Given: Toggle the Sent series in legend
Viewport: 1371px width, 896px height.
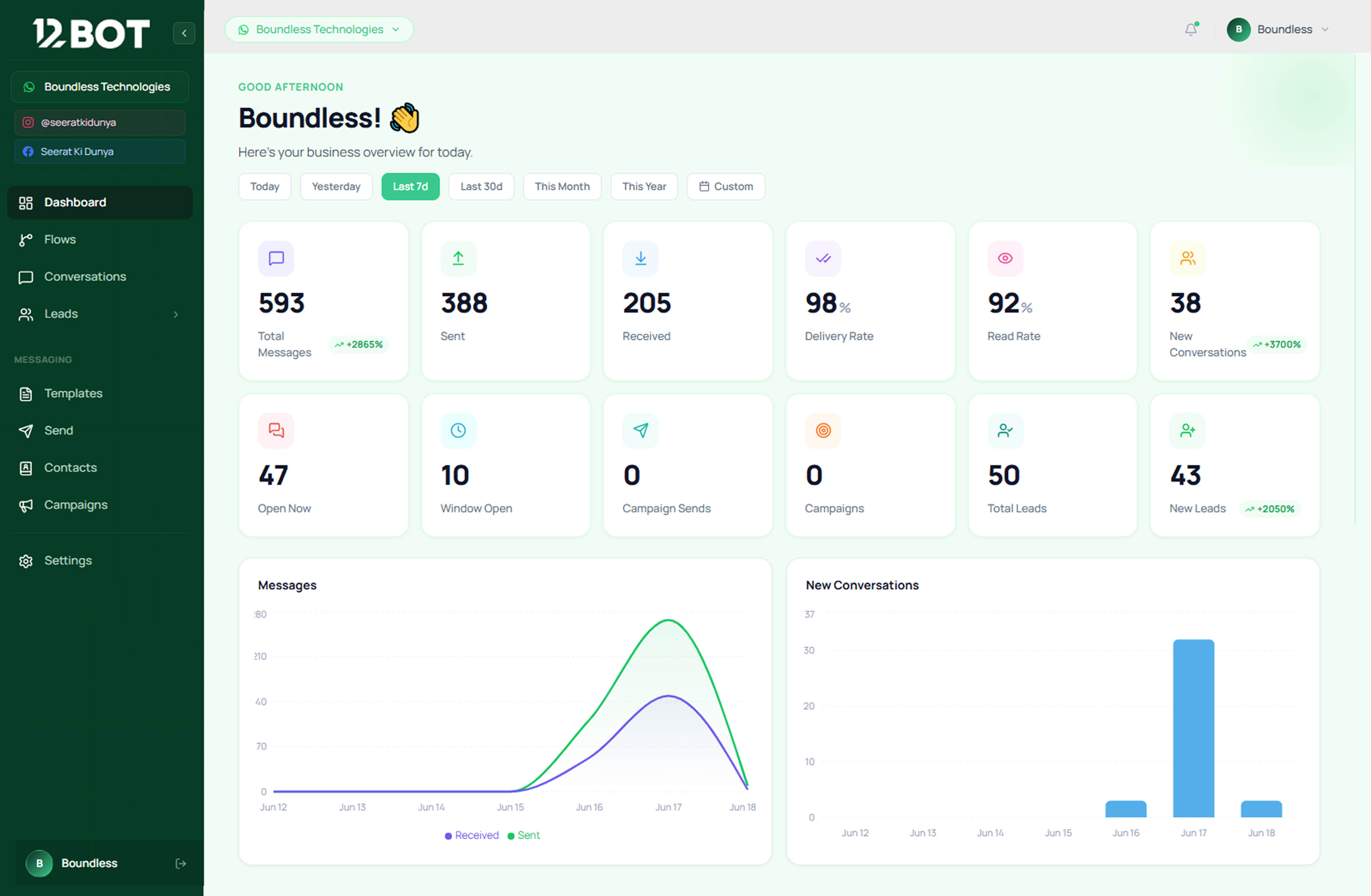Looking at the screenshot, I should coord(523,835).
